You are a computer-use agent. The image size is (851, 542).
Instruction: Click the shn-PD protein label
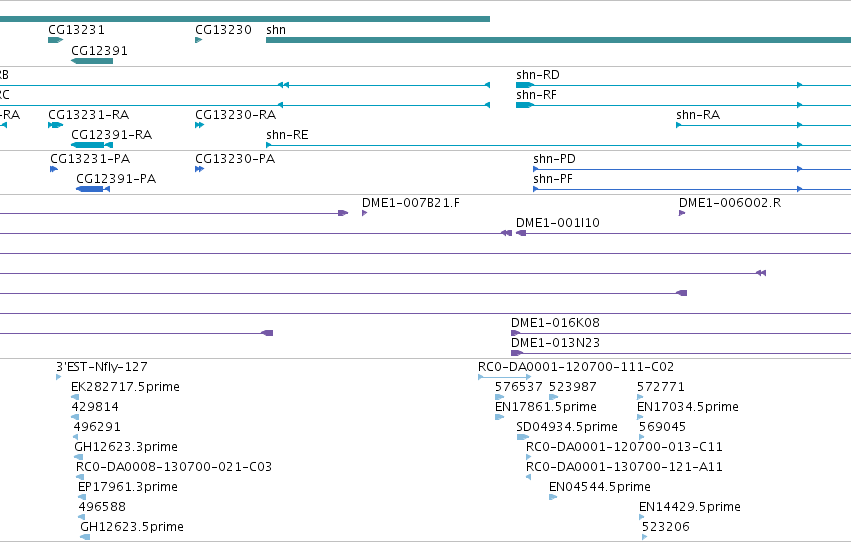(x=554, y=159)
